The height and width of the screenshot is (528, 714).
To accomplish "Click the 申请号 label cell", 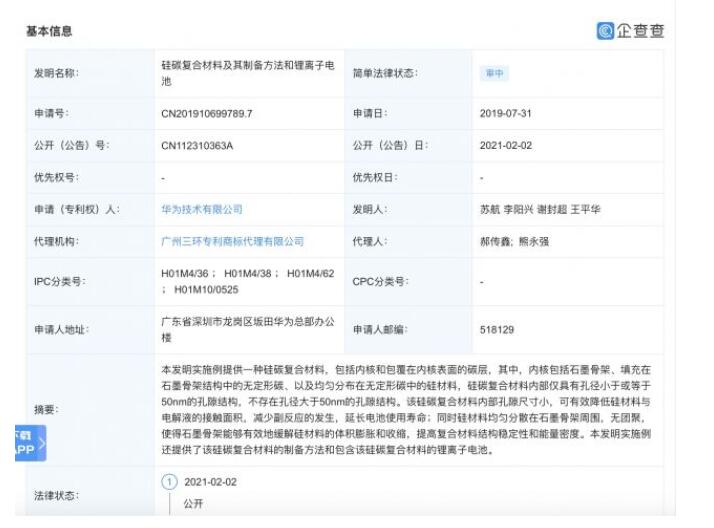I will coord(90,114).
